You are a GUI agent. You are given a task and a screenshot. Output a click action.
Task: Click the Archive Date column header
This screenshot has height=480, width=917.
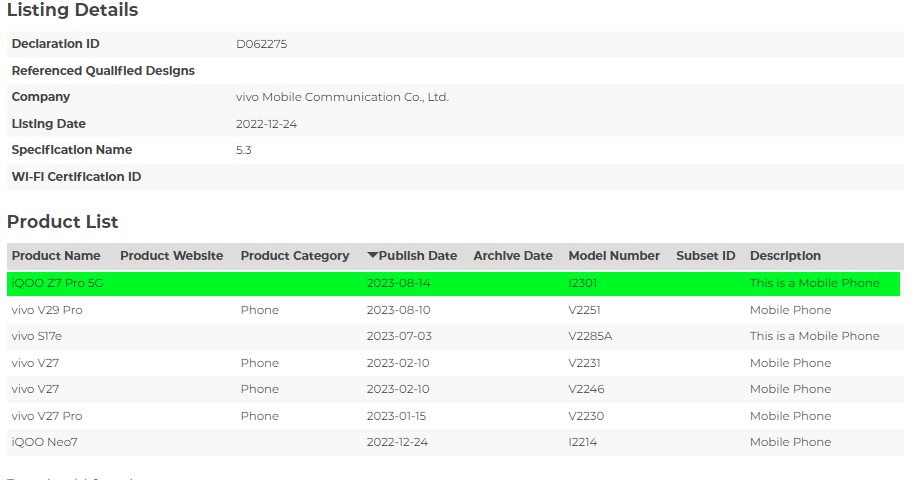[x=512, y=256]
